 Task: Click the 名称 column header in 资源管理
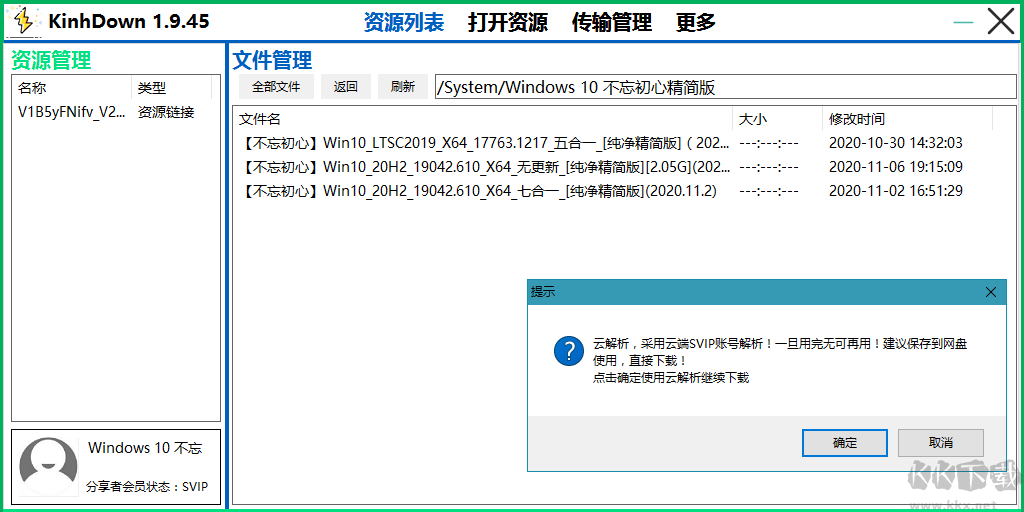click(72, 88)
